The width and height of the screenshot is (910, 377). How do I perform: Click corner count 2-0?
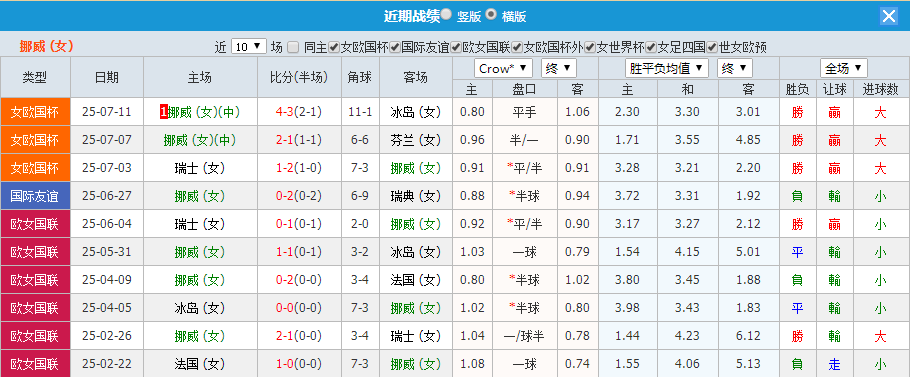coord(360,224)
